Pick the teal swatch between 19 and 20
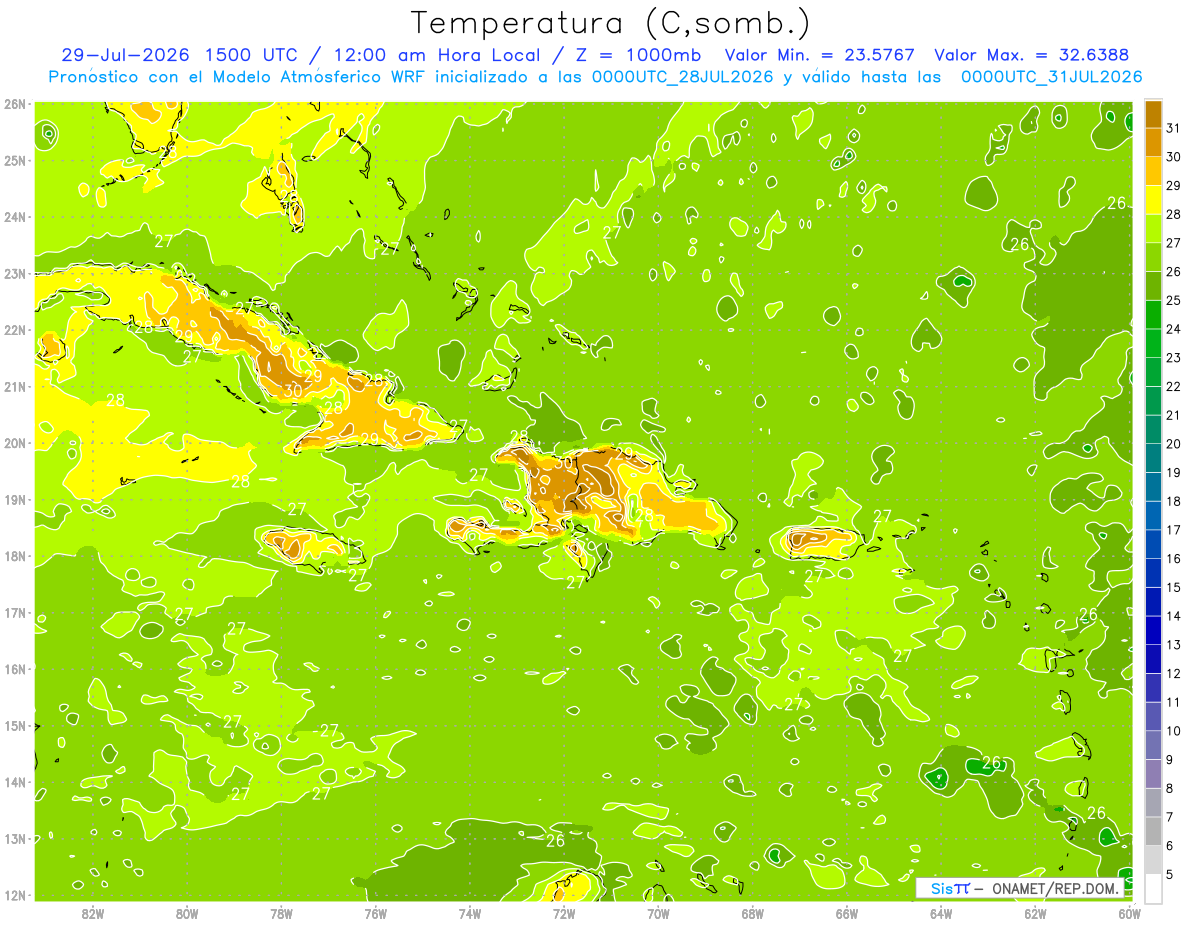Image resolution: width=1200 pixels, height=927 pixels. [1153, 458]
